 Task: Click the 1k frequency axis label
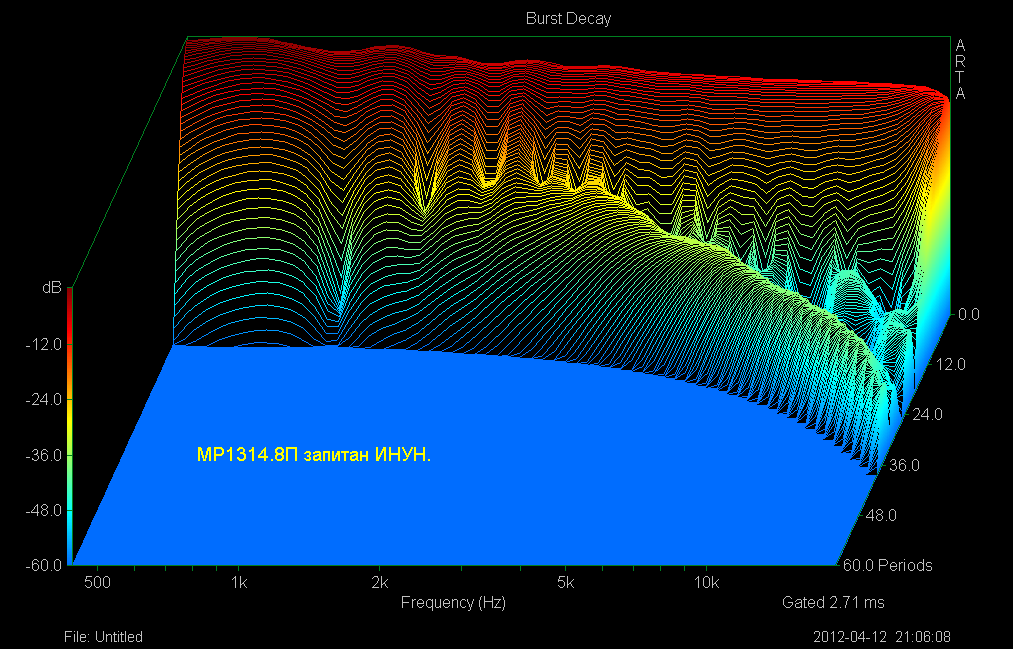(x=238, y=582)
